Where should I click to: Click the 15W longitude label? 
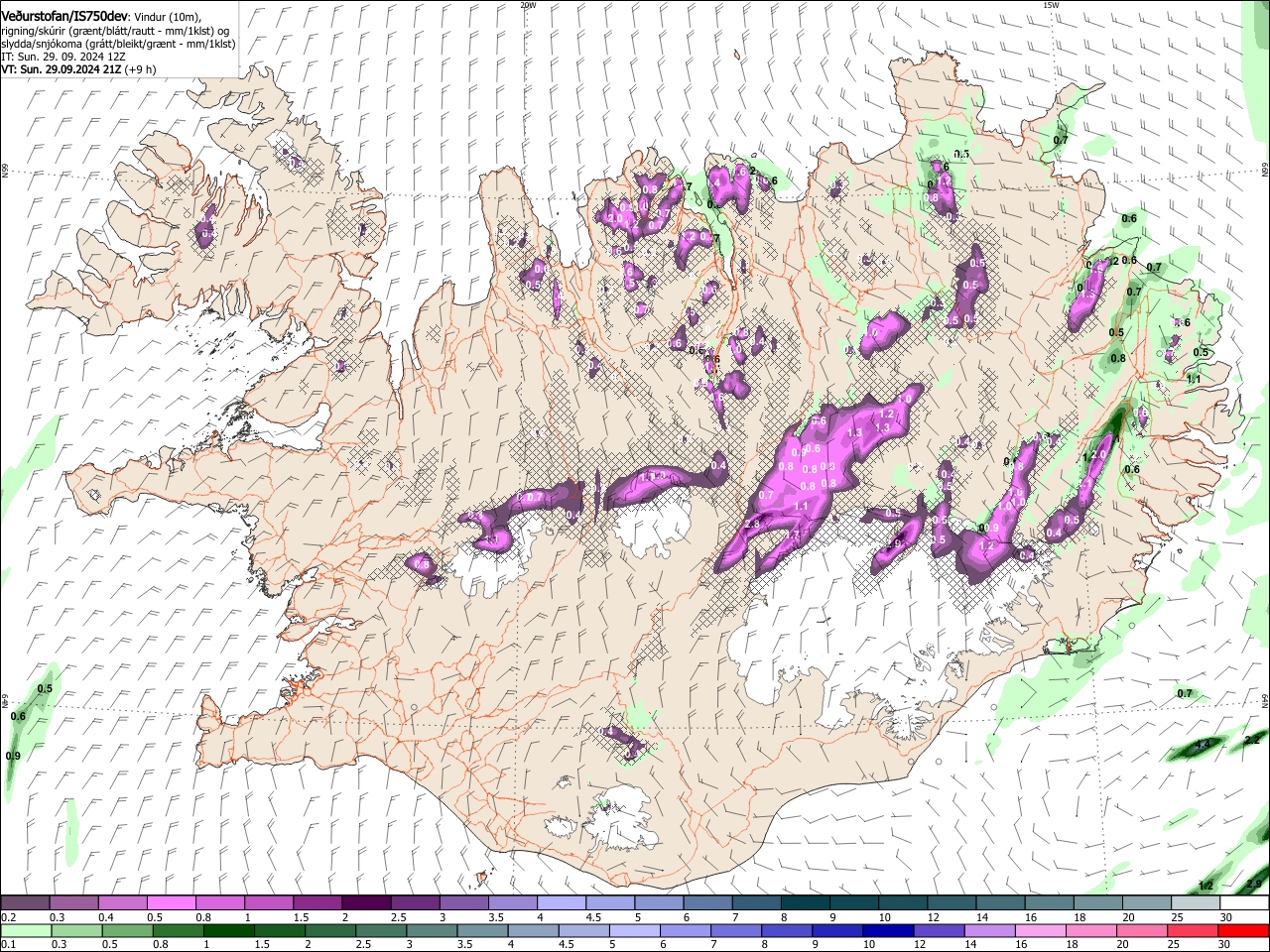1051,4
